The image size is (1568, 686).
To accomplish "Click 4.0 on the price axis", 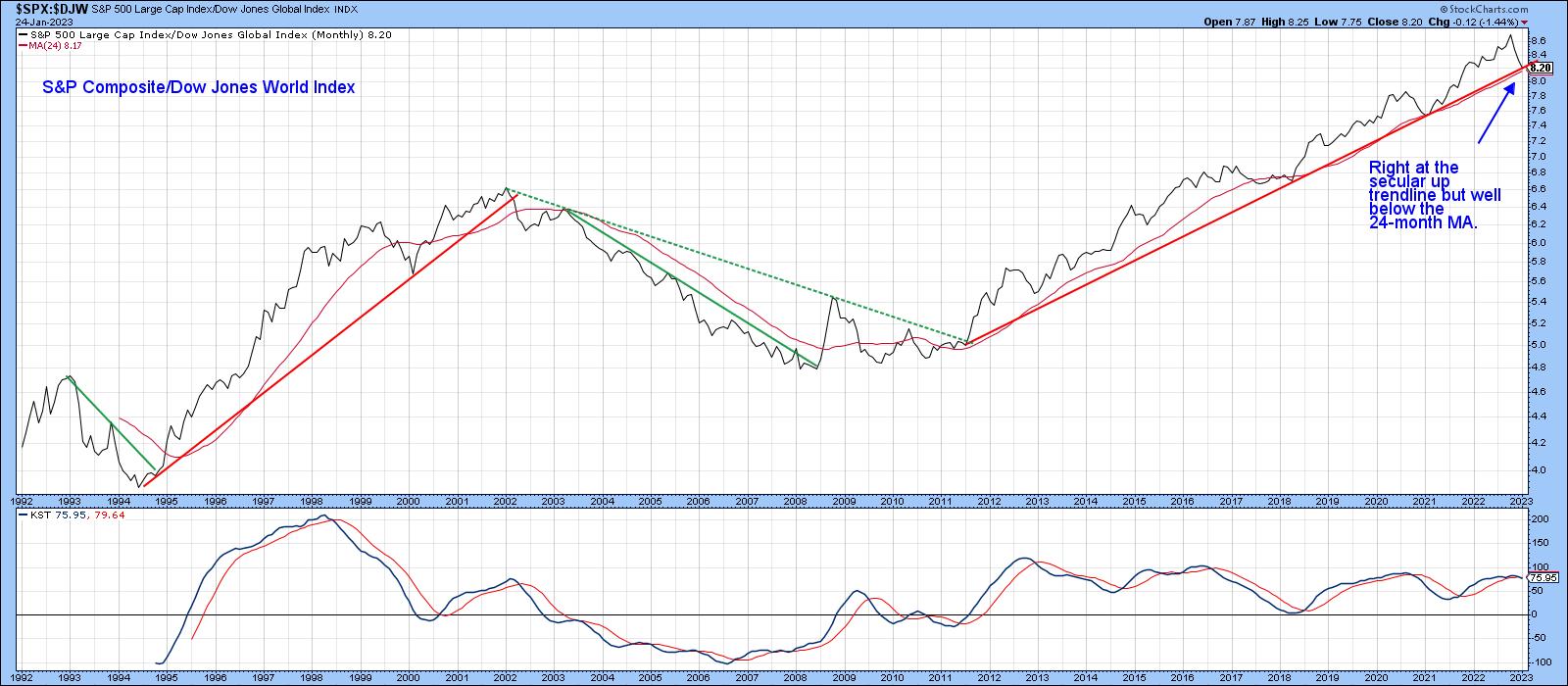I will [1538, 470].
